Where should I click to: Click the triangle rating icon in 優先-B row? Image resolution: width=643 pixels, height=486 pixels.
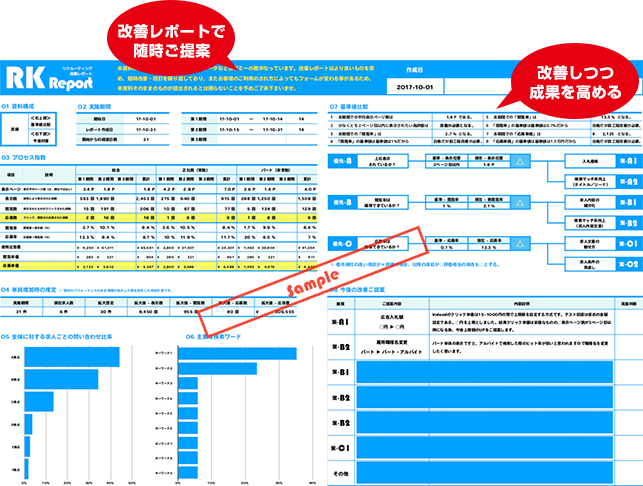520,203
